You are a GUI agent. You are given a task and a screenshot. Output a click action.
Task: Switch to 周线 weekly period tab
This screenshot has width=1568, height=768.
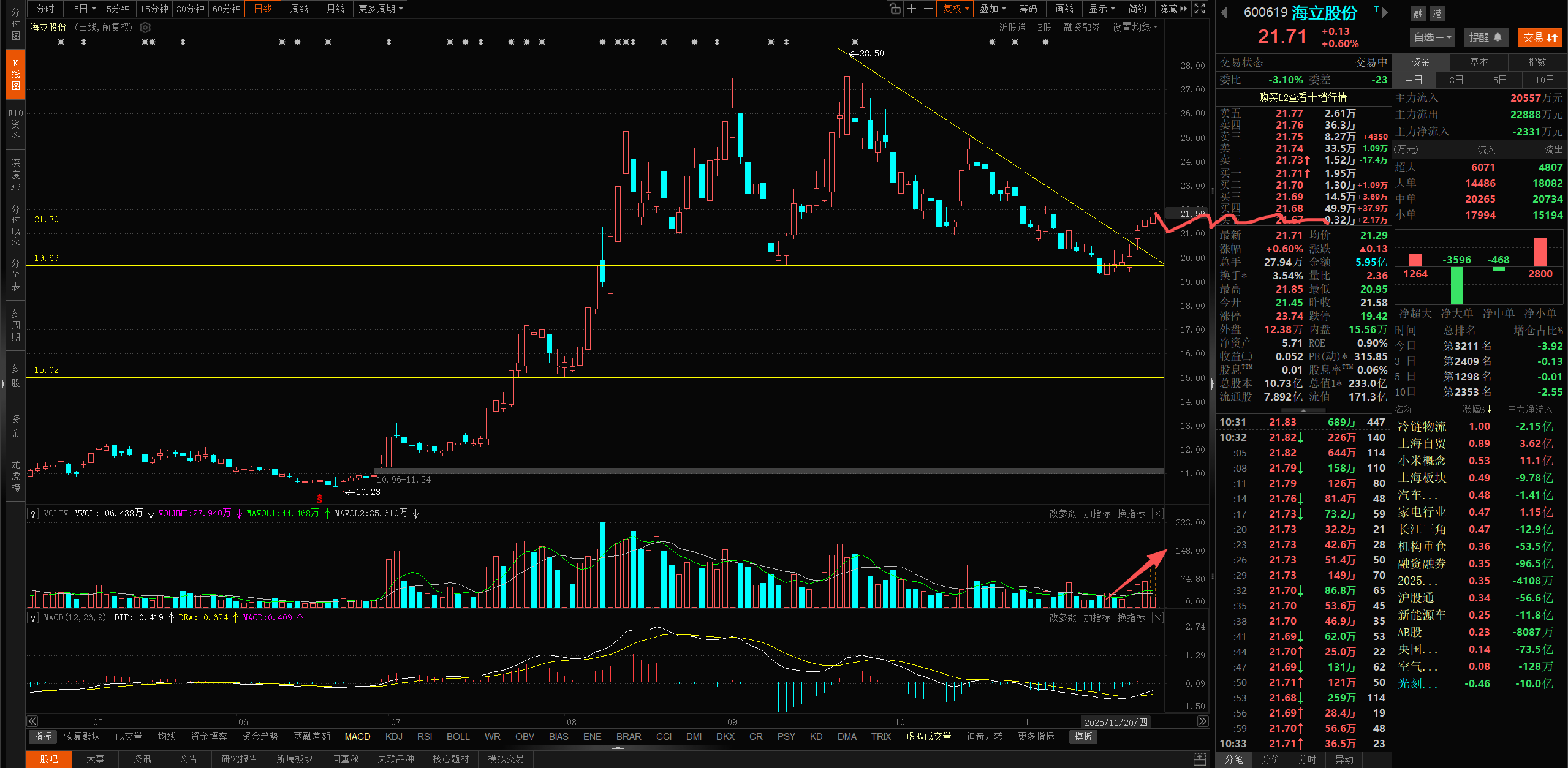pyautogui.click(x=299, y=9)
